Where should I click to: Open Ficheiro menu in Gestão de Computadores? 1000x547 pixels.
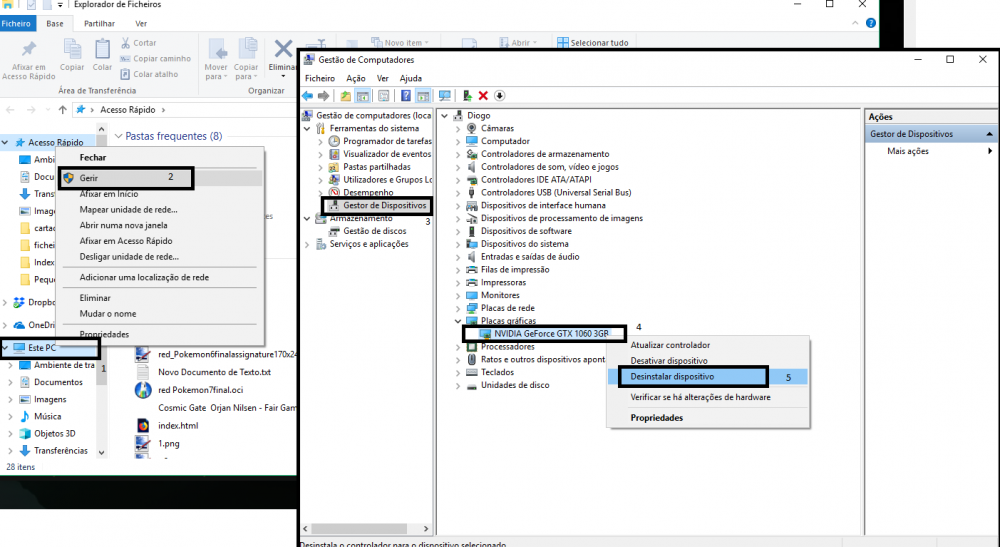320,78
